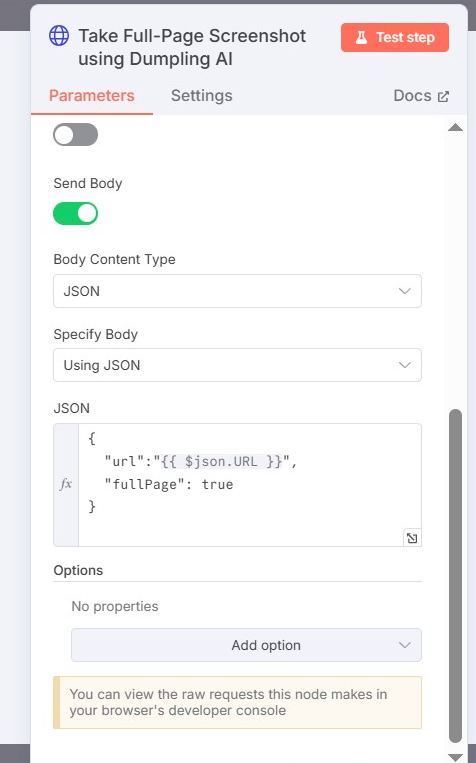This screenshot has height=763, width=476.
Task: Open the Docs link
Action: tap(421, 96)
